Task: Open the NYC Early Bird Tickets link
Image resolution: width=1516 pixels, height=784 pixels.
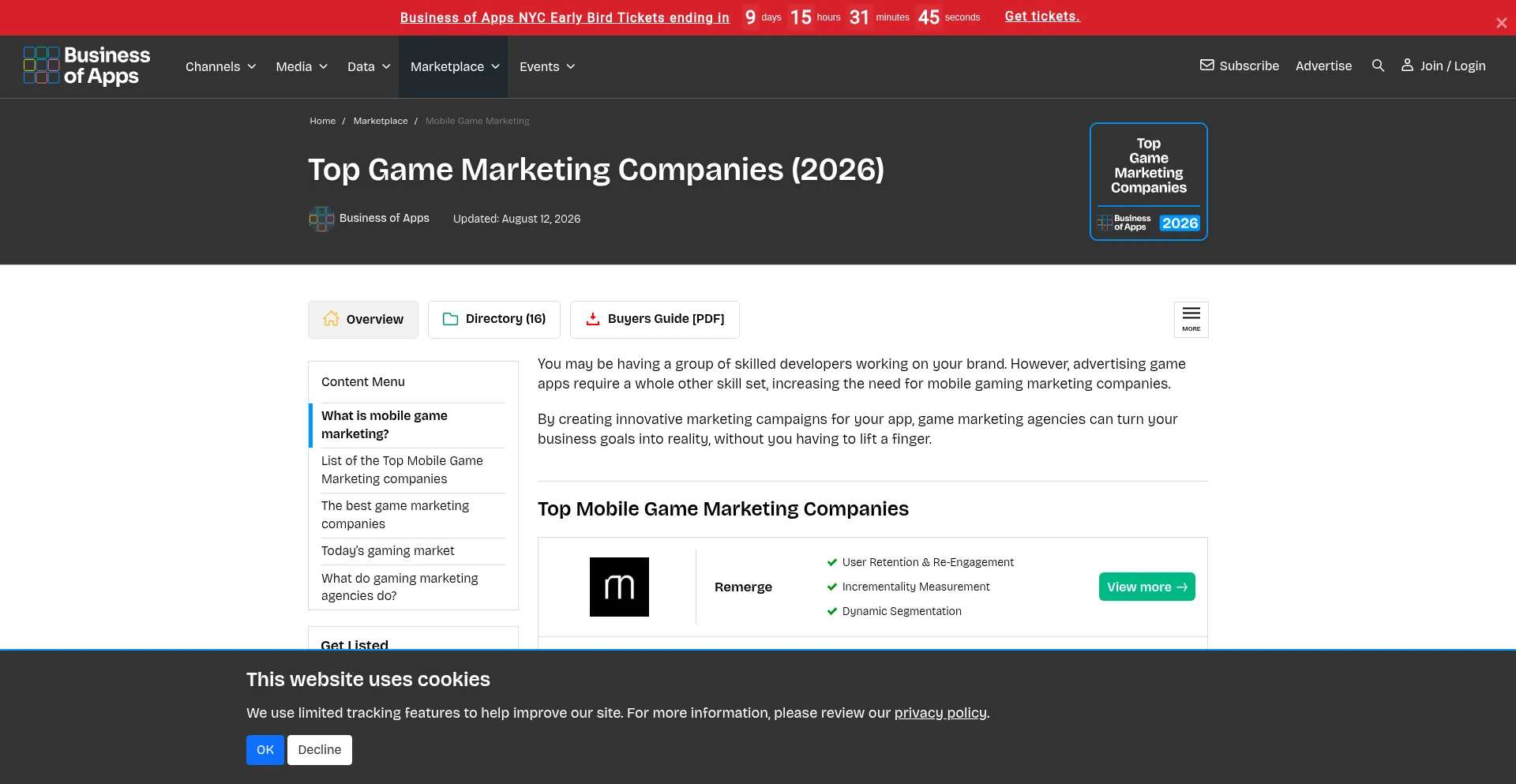Action: [565, 17]
